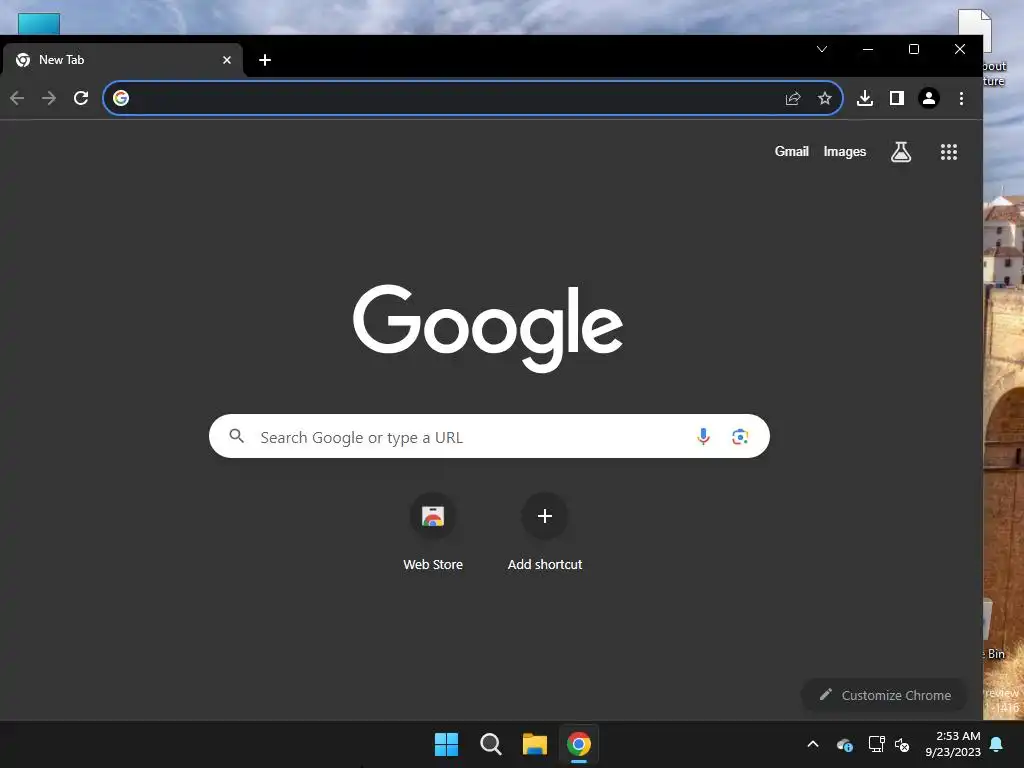Search by image with Lens icon
Image resolution: width=1024 pixels, height=768 pixels.
pyautogui.click(x=739, y=436)
